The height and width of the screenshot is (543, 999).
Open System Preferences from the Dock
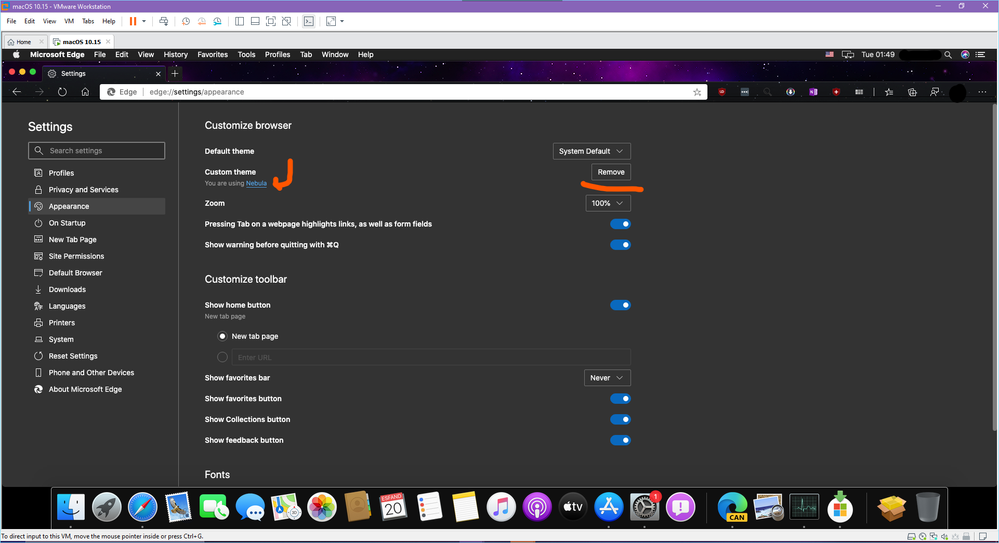(644, 507)
